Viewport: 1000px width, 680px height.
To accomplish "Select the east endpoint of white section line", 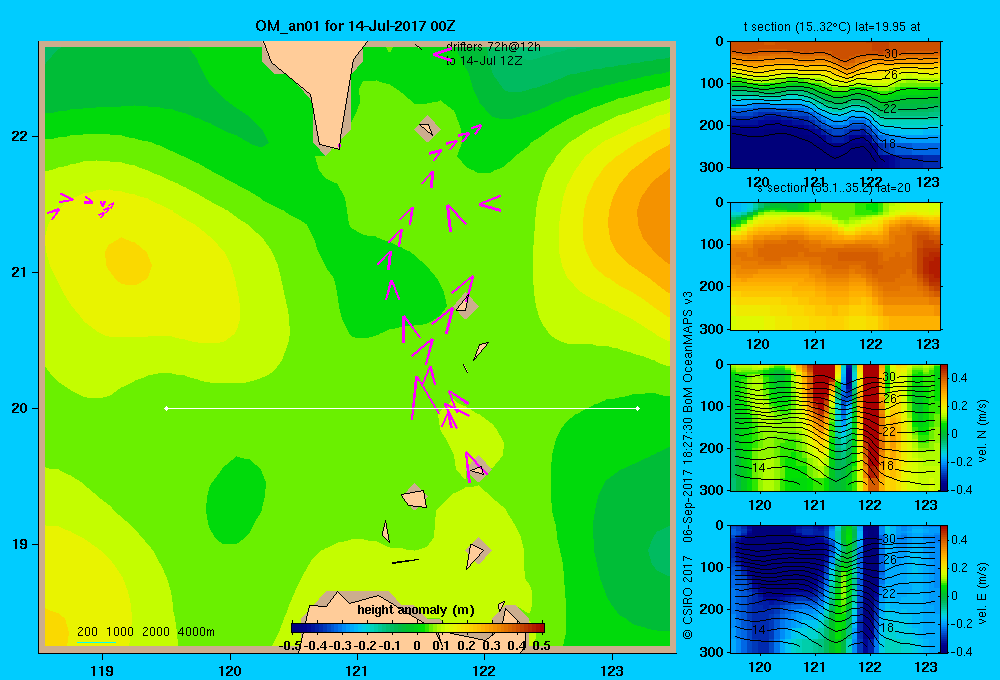I will 638,408.
